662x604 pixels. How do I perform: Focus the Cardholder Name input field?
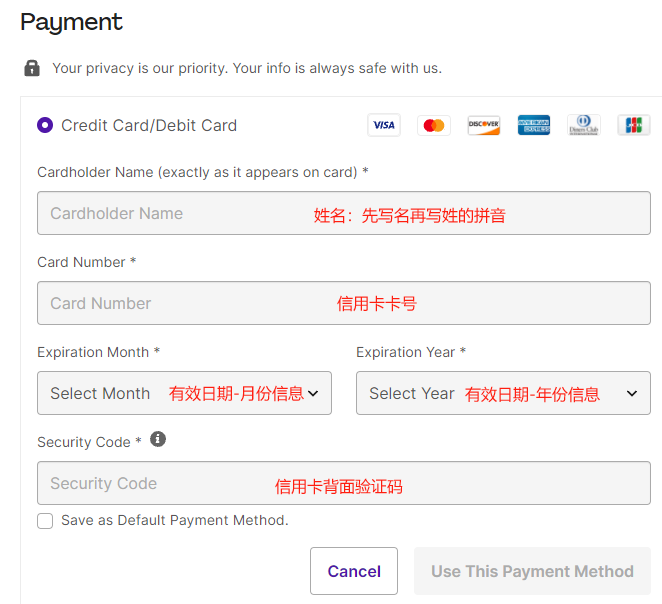pos(343,213)
